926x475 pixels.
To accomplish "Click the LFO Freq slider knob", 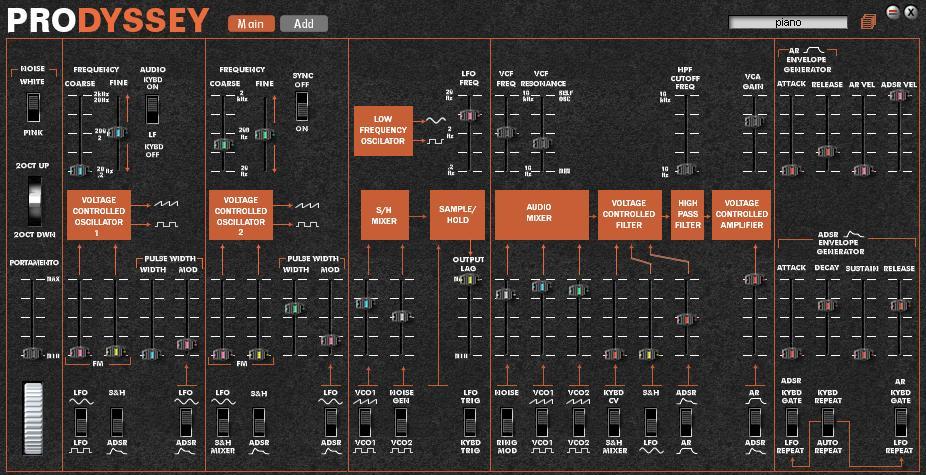I will pos(469,115).
